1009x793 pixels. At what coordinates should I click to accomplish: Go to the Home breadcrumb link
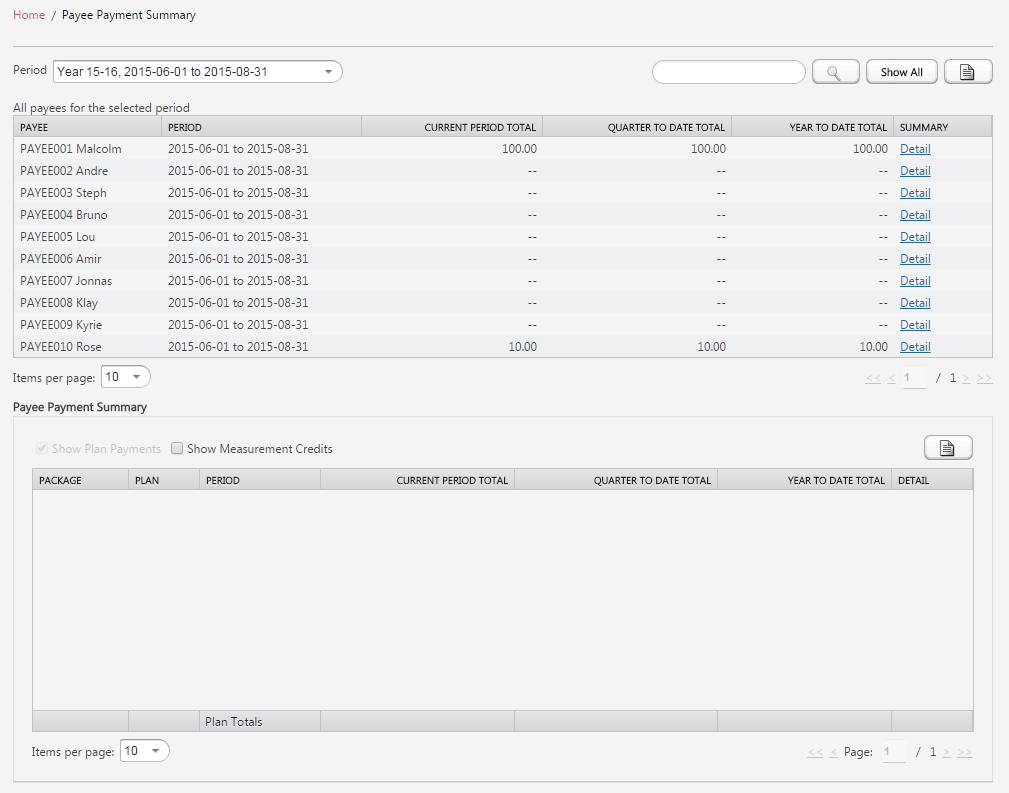coord(29,15)
